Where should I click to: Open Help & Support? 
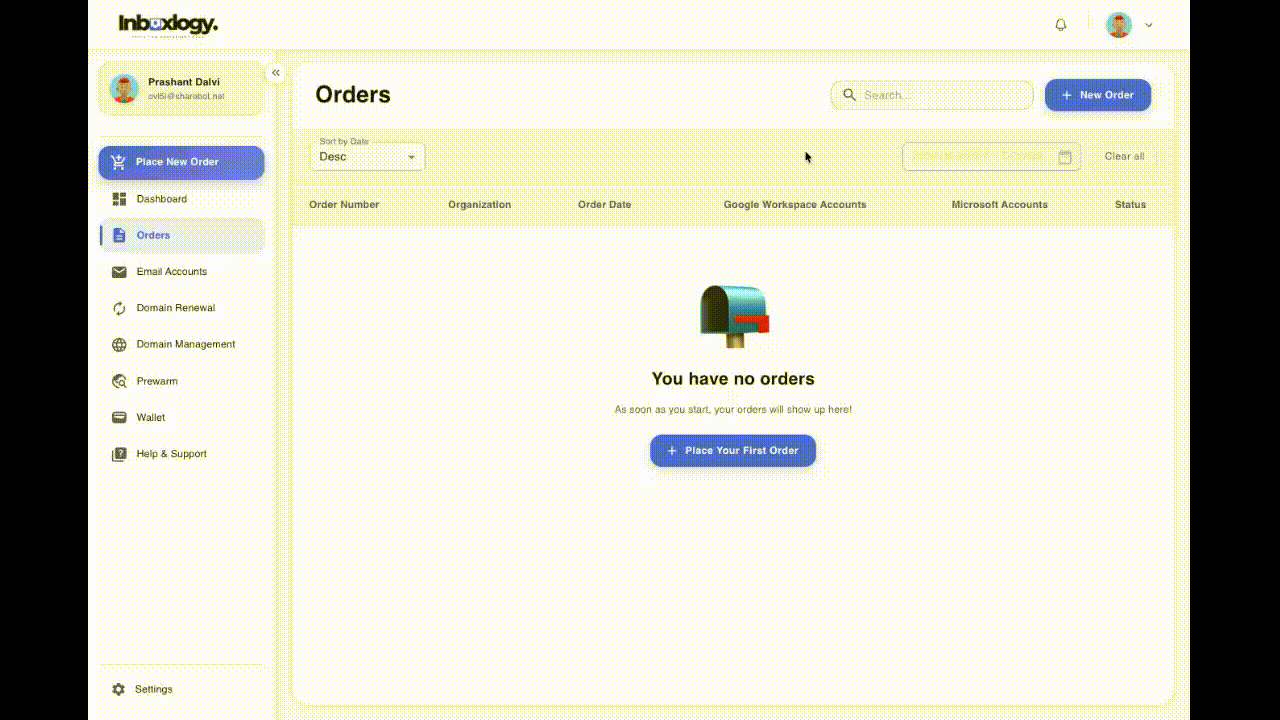click(181, 454)
